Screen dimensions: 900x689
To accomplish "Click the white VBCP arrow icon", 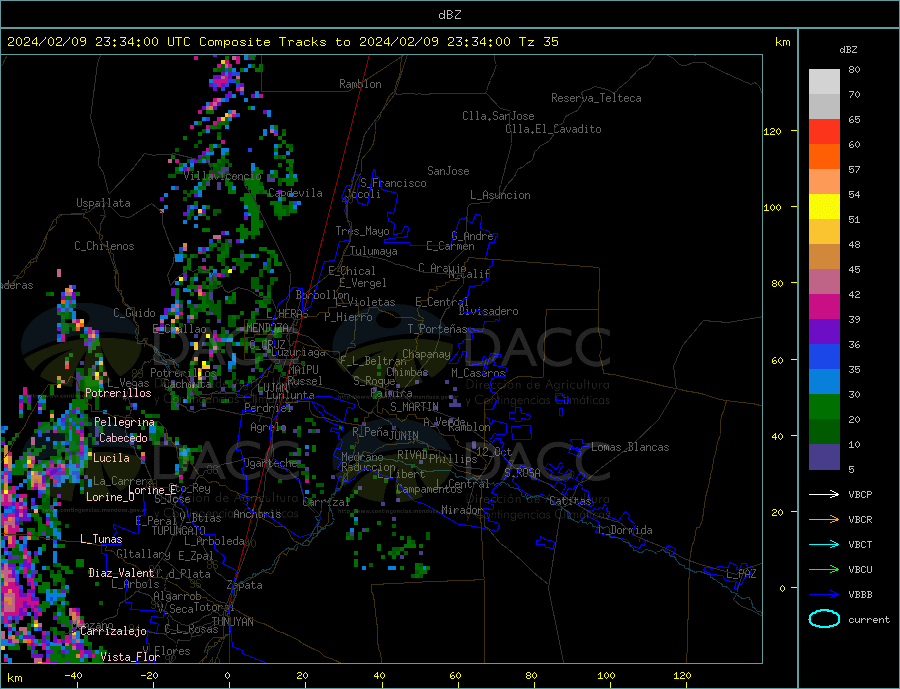I will [824, 494].
